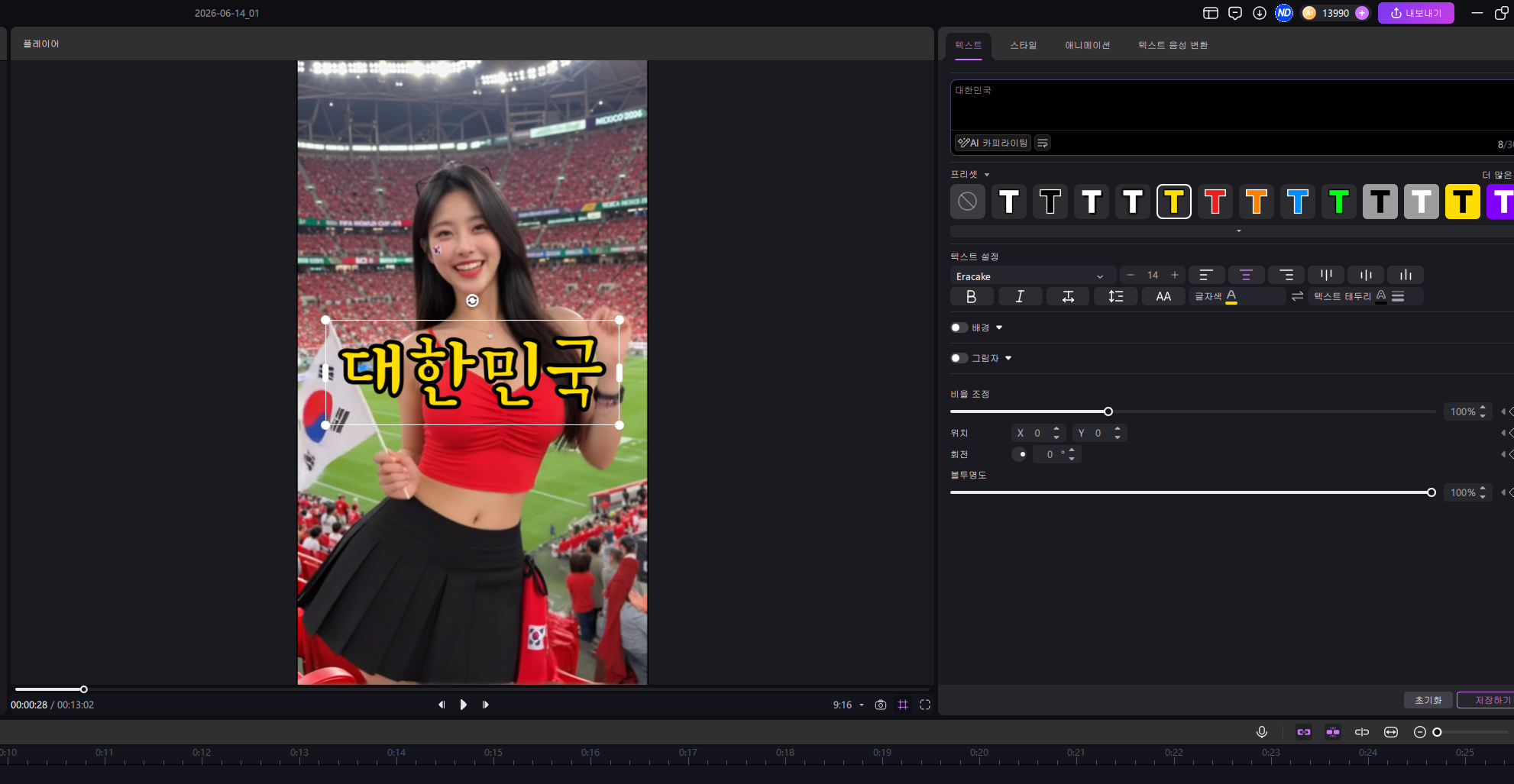
Task: Expand the 배경 settings arrow
Action: pos(999,327)
